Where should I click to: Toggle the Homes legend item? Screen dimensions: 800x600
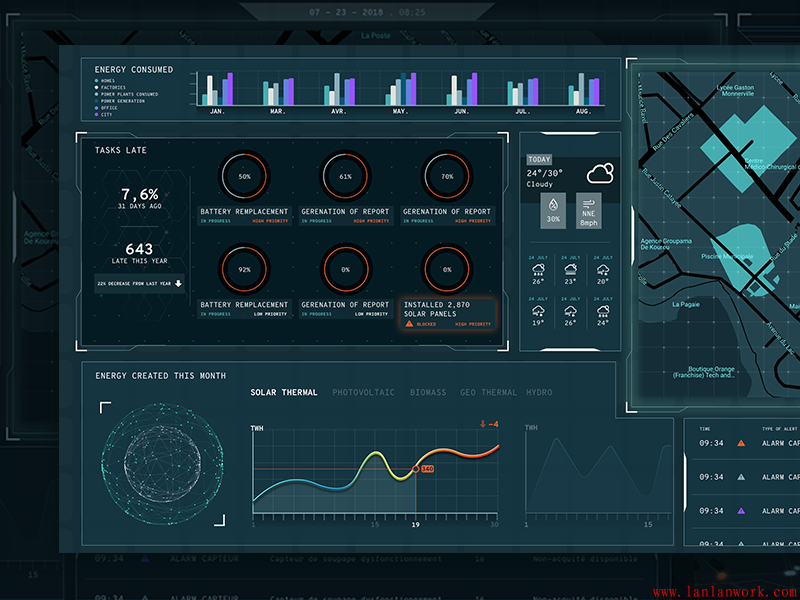(x=97, y=81)
